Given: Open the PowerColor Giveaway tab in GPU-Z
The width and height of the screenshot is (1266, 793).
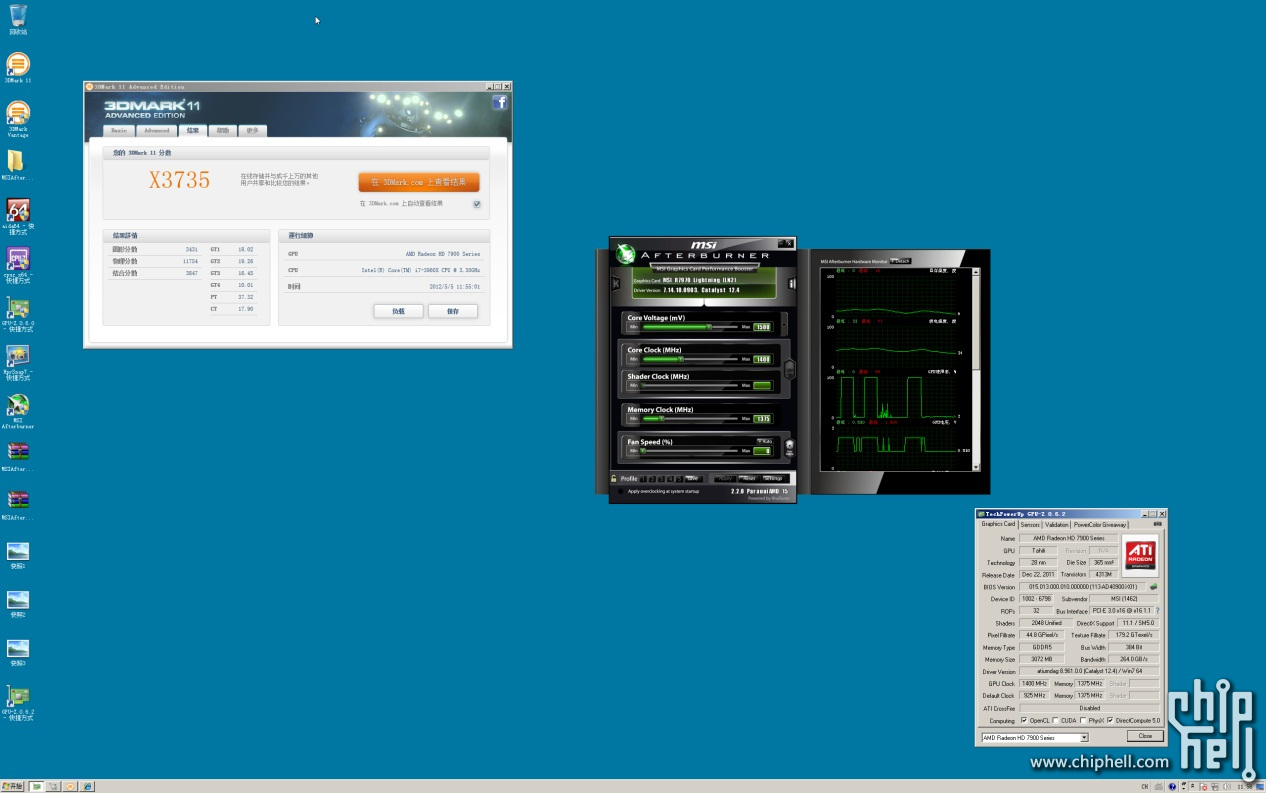Looking at the screenshot, I should (1101, 524).
